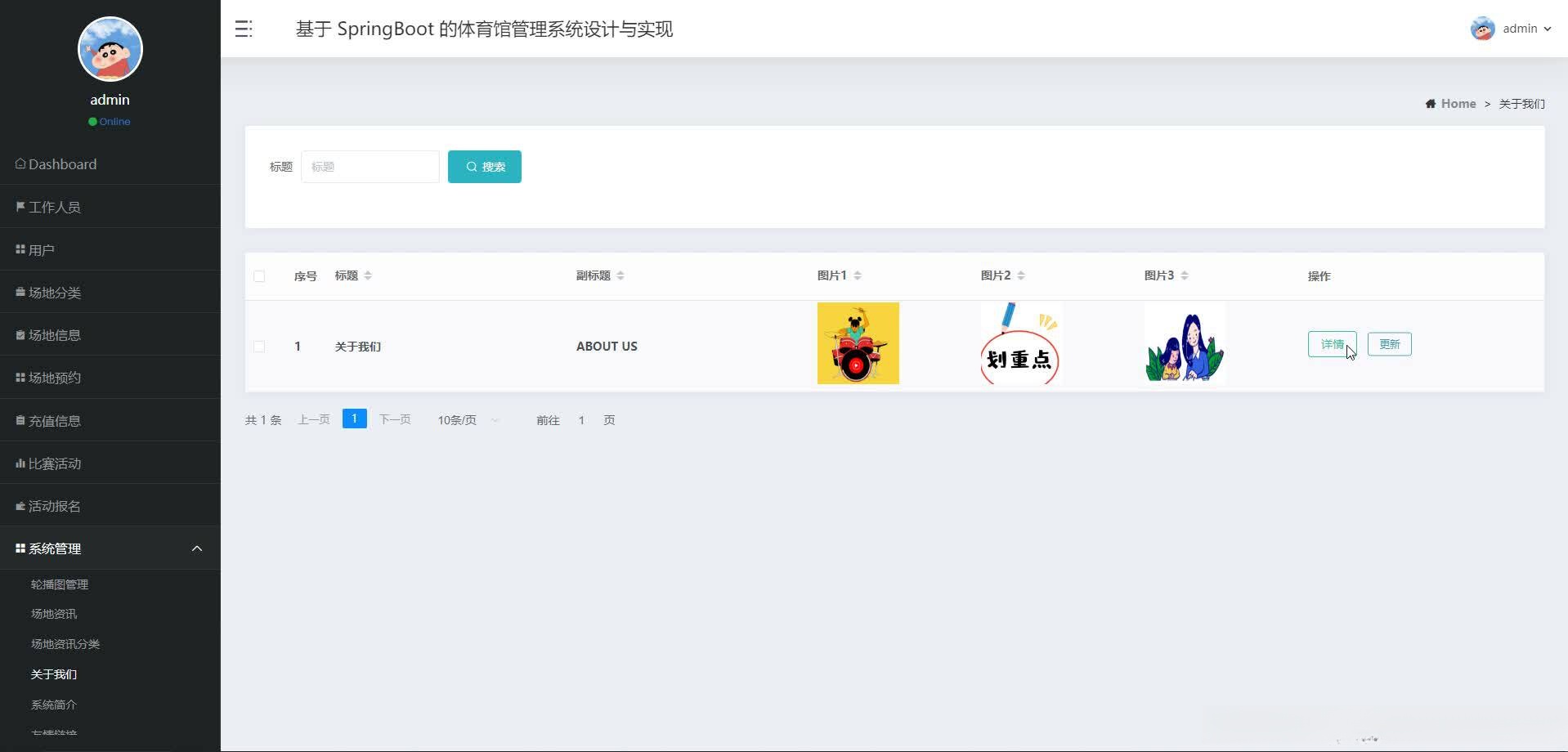Open the 比赛活动 section

coord(53,463)
